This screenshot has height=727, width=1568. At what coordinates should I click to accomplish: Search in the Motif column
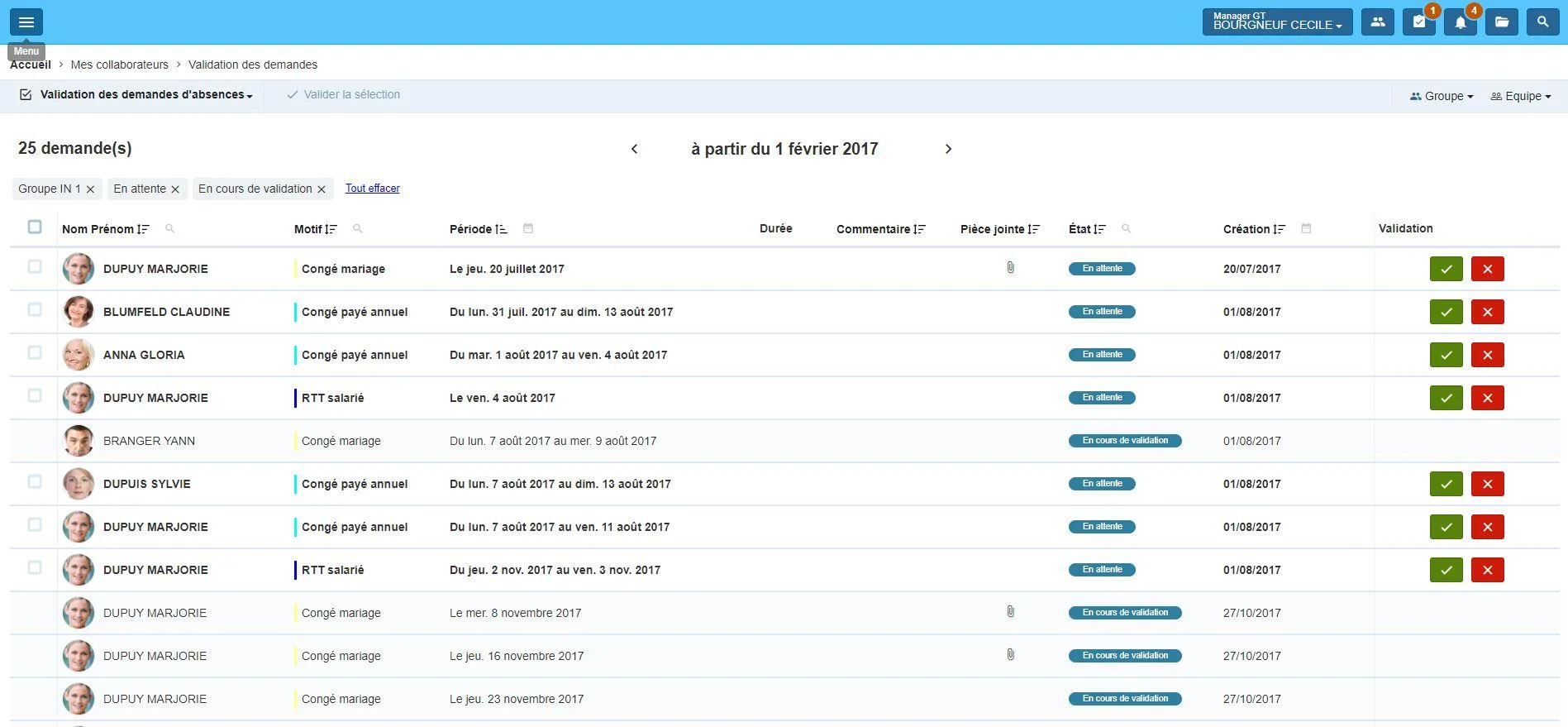358,228
